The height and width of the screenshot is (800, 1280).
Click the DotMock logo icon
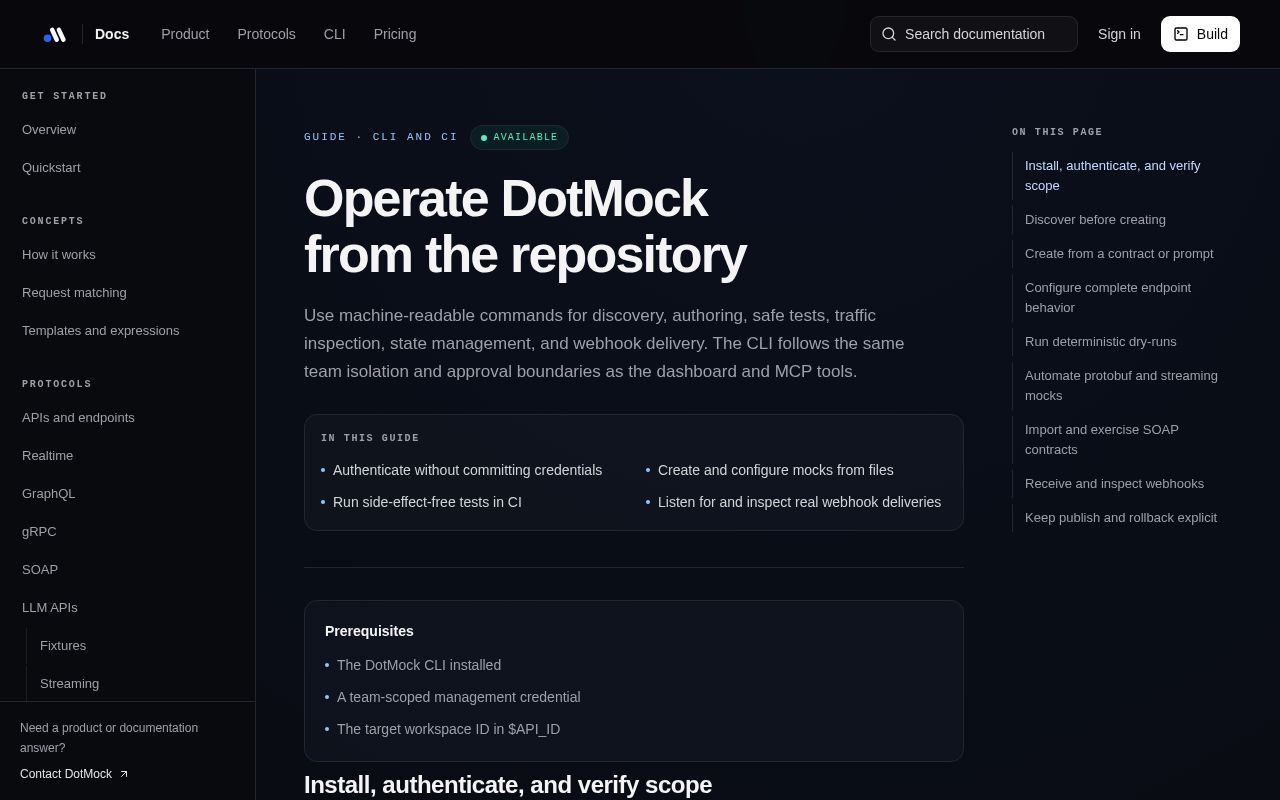coord(55,34)
